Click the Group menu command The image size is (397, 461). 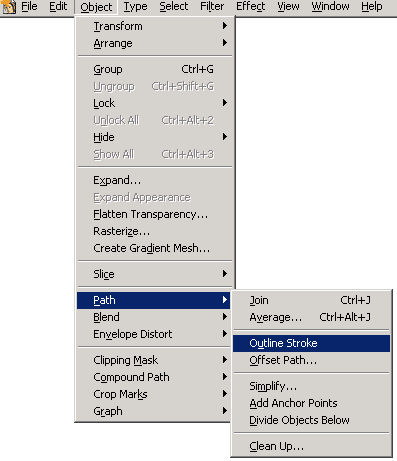coord(154,69)
